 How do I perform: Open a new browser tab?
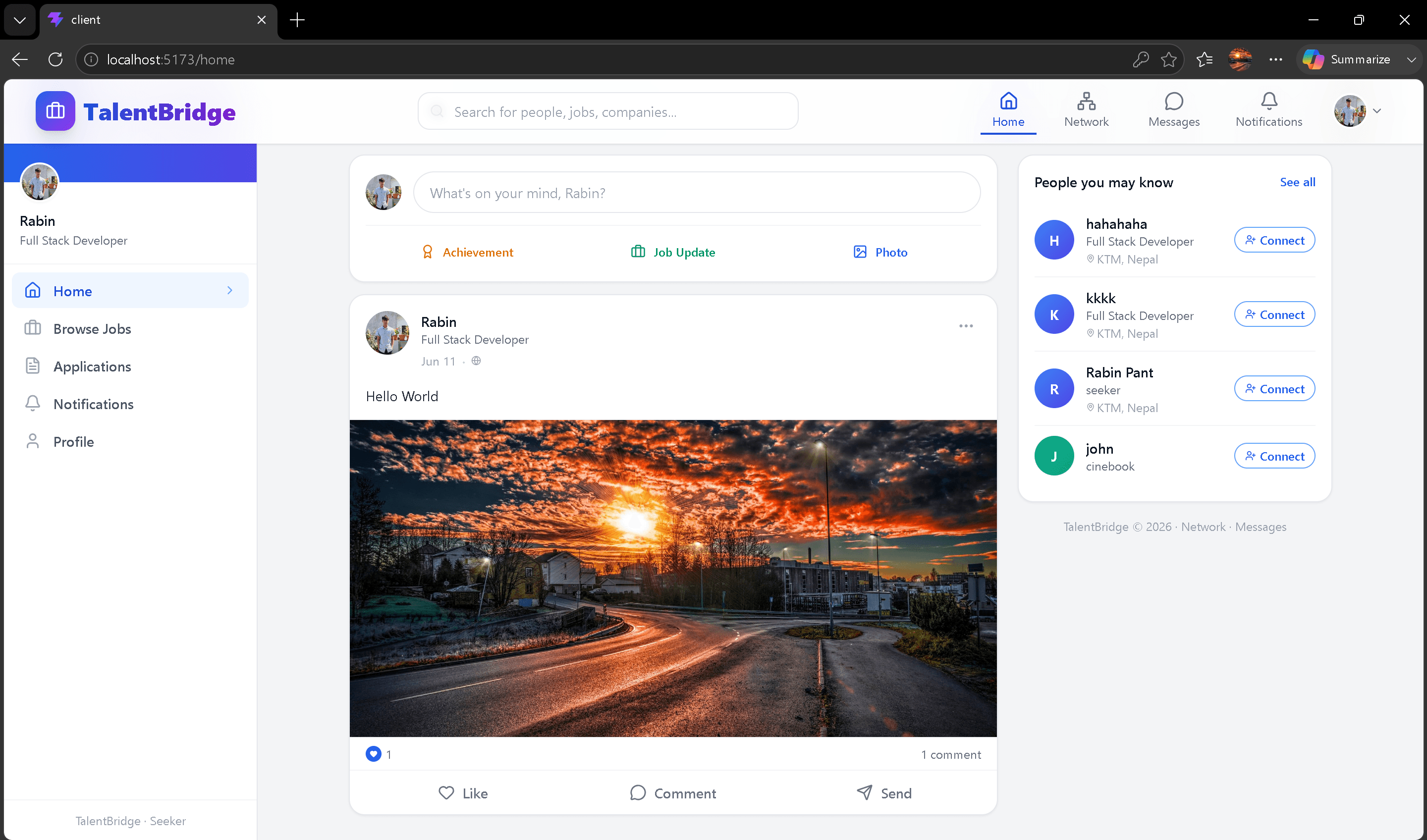coord(297,20)
